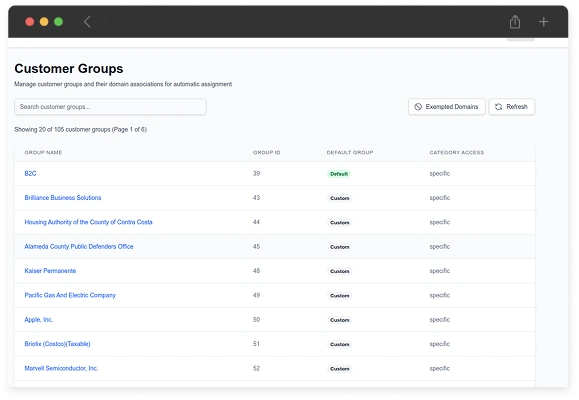579x400 pixels.
Task: Open Briotix (Costco)(Taxable) group
Action: [57, 344]
